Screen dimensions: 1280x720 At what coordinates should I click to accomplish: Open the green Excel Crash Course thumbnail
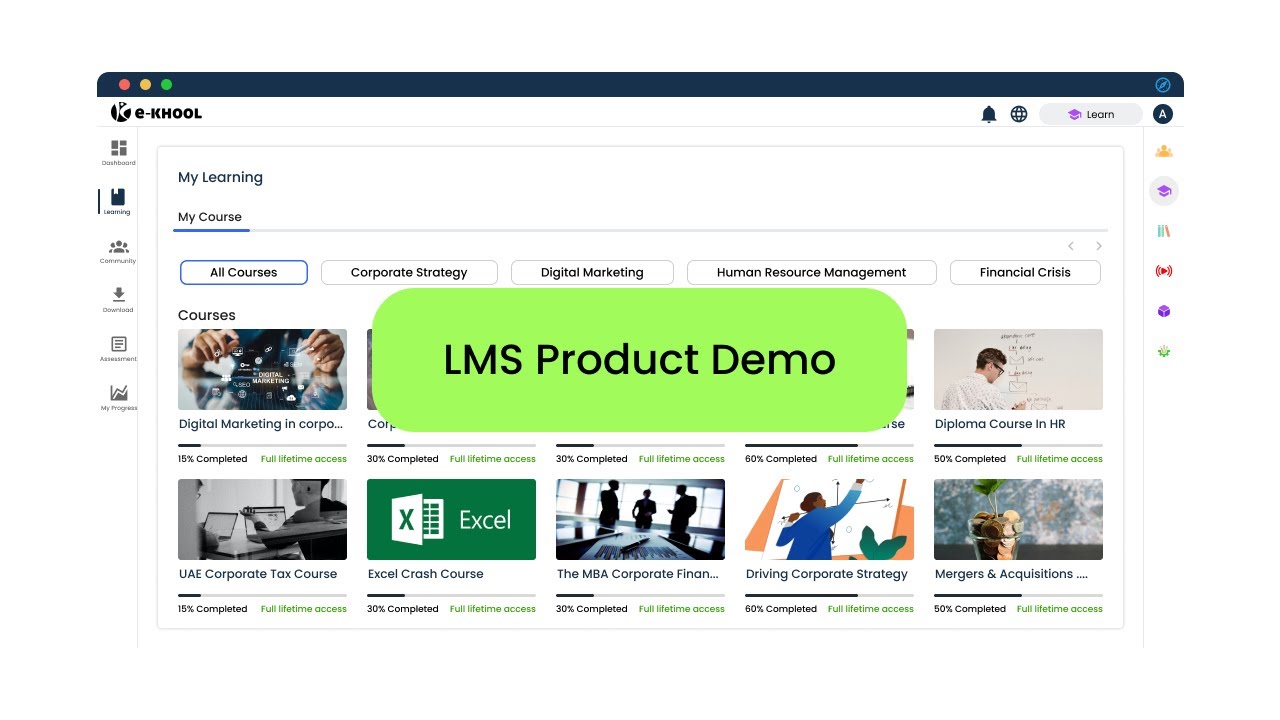click(451, 519)
